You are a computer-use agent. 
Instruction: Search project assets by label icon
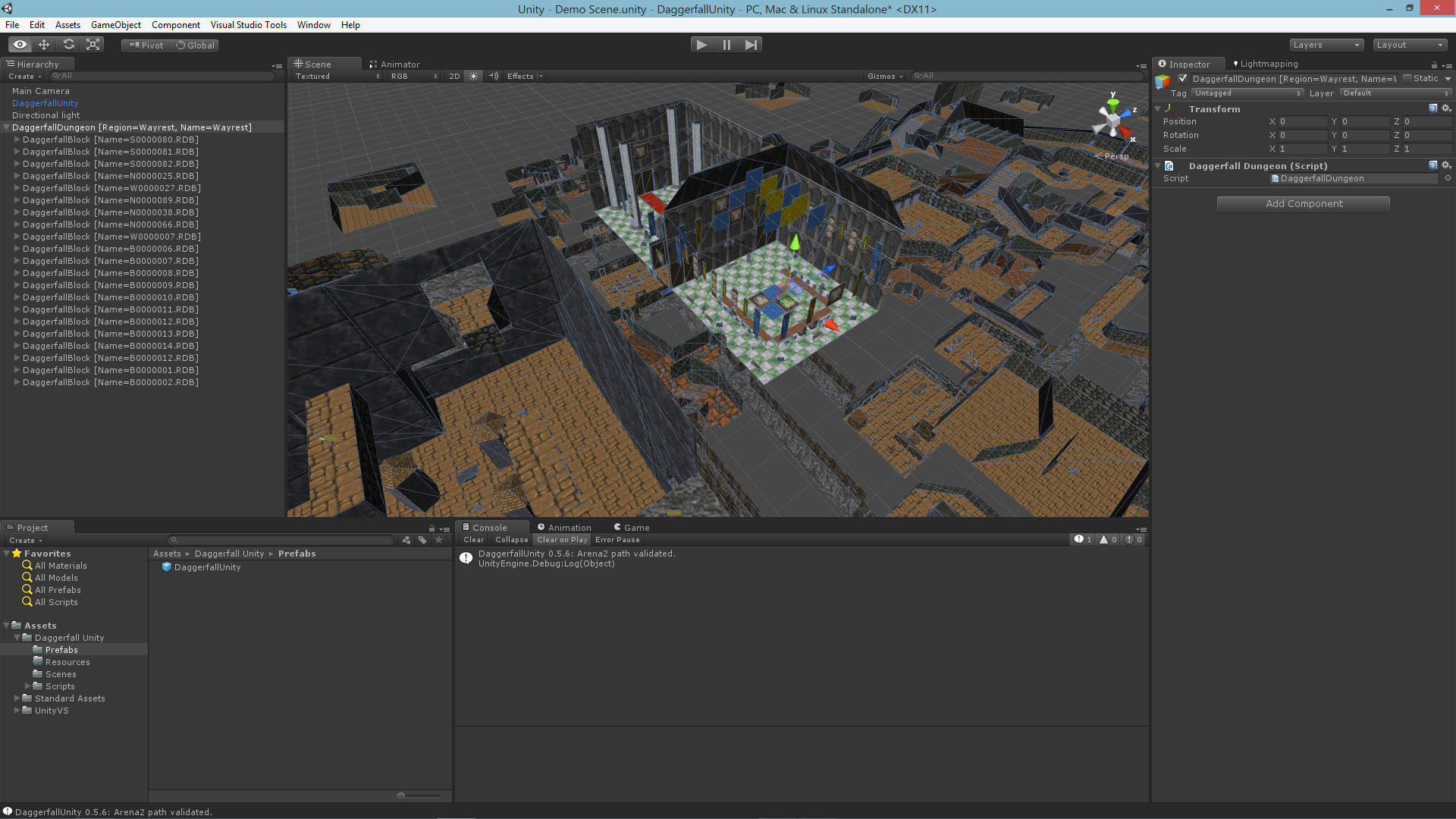point(422,540)
